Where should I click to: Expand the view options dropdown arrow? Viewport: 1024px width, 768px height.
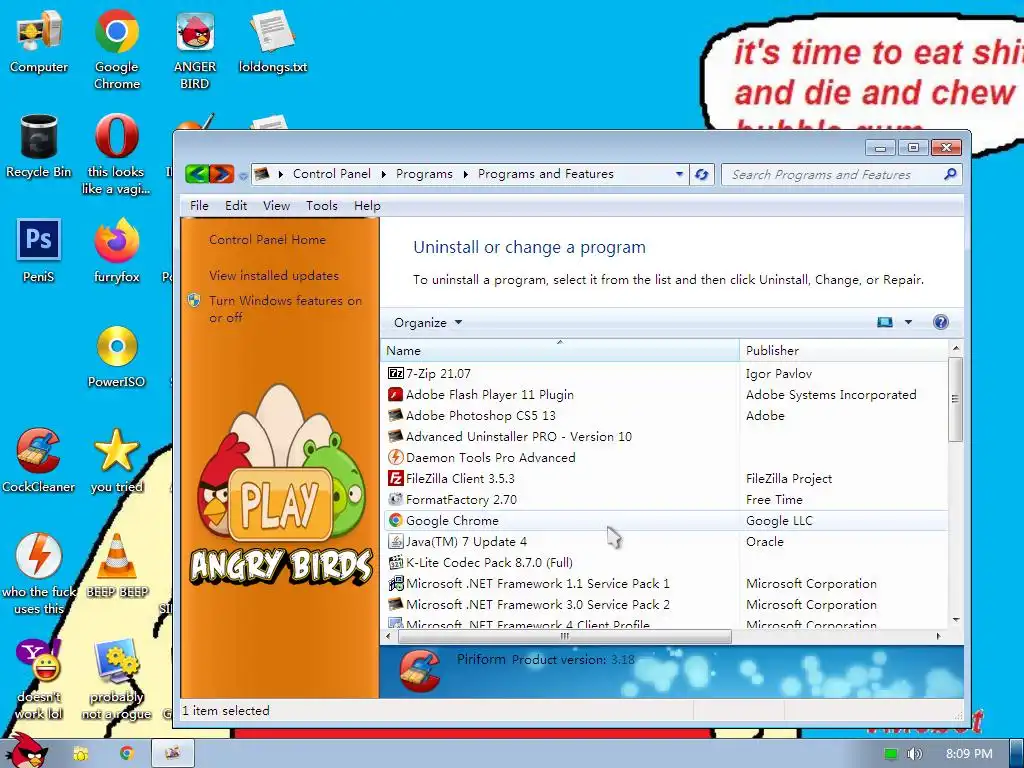[908, 322]
